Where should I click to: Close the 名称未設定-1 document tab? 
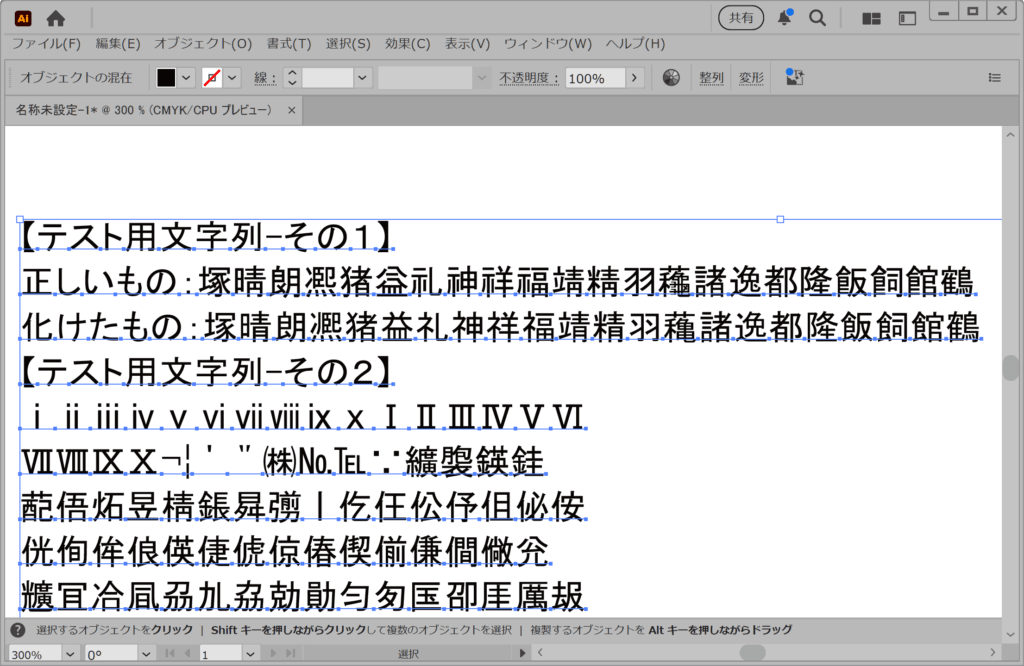coord(291,110)
